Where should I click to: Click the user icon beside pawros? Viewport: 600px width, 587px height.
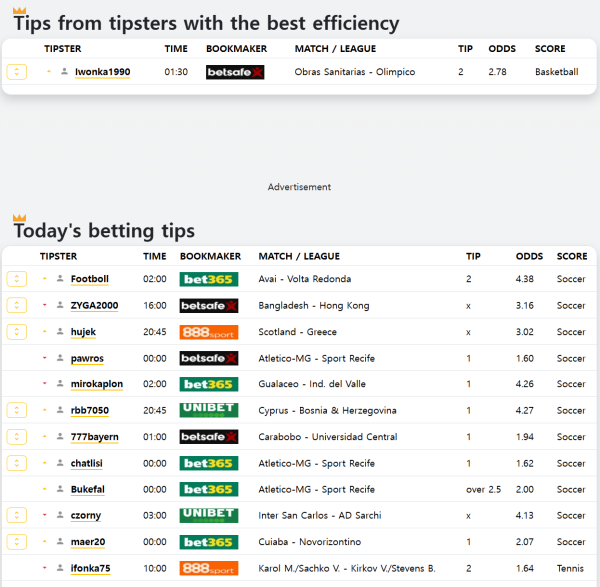[60, 358]
